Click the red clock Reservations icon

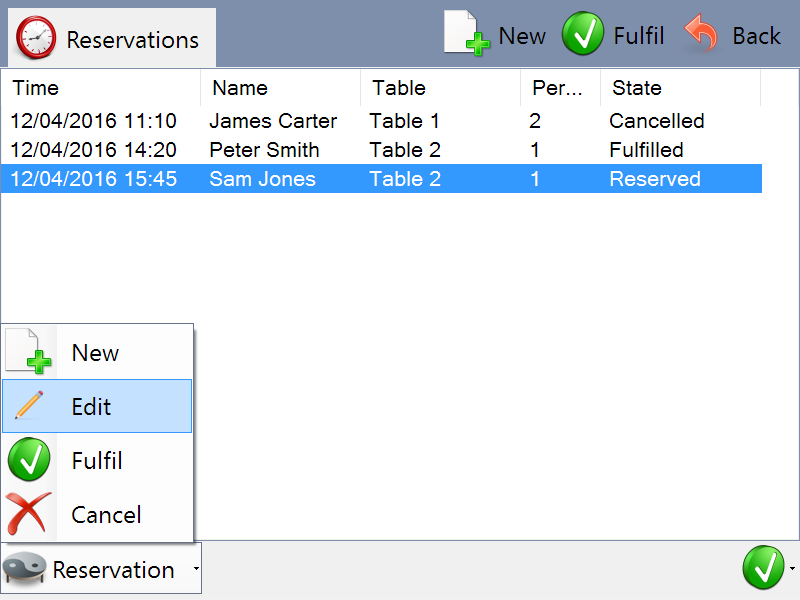[x=37, y=39]
